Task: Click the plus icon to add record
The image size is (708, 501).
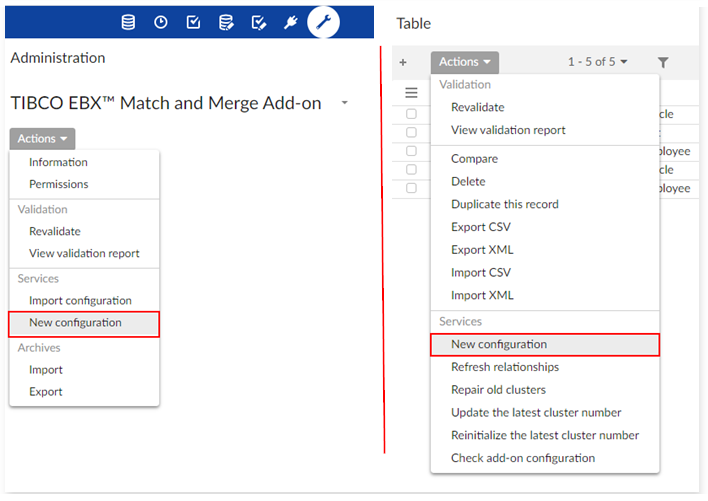Action: pyautogui.click(x=403, y=62)
